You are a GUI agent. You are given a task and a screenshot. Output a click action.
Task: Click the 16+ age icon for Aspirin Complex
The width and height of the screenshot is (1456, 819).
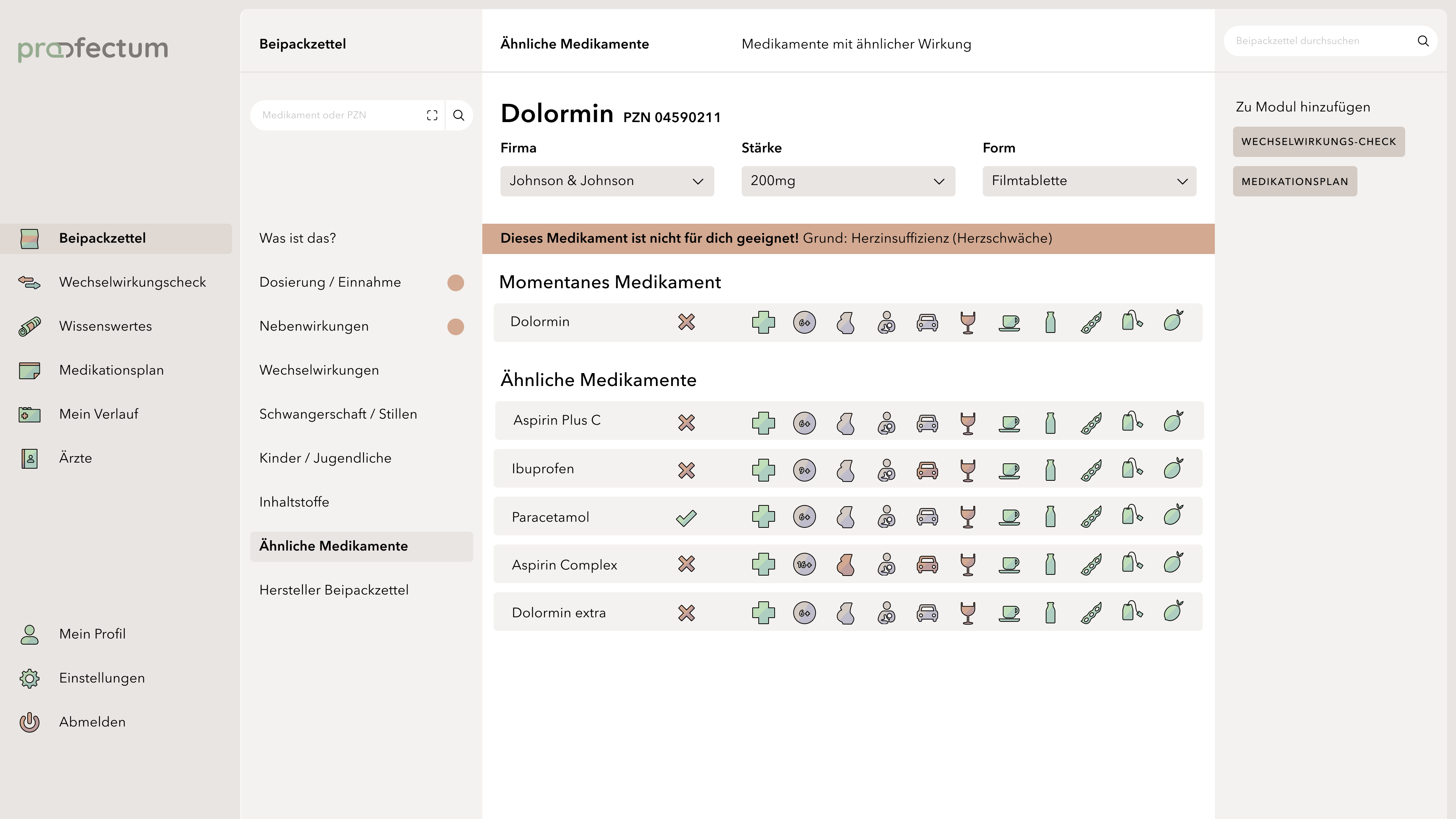[804, 564]
